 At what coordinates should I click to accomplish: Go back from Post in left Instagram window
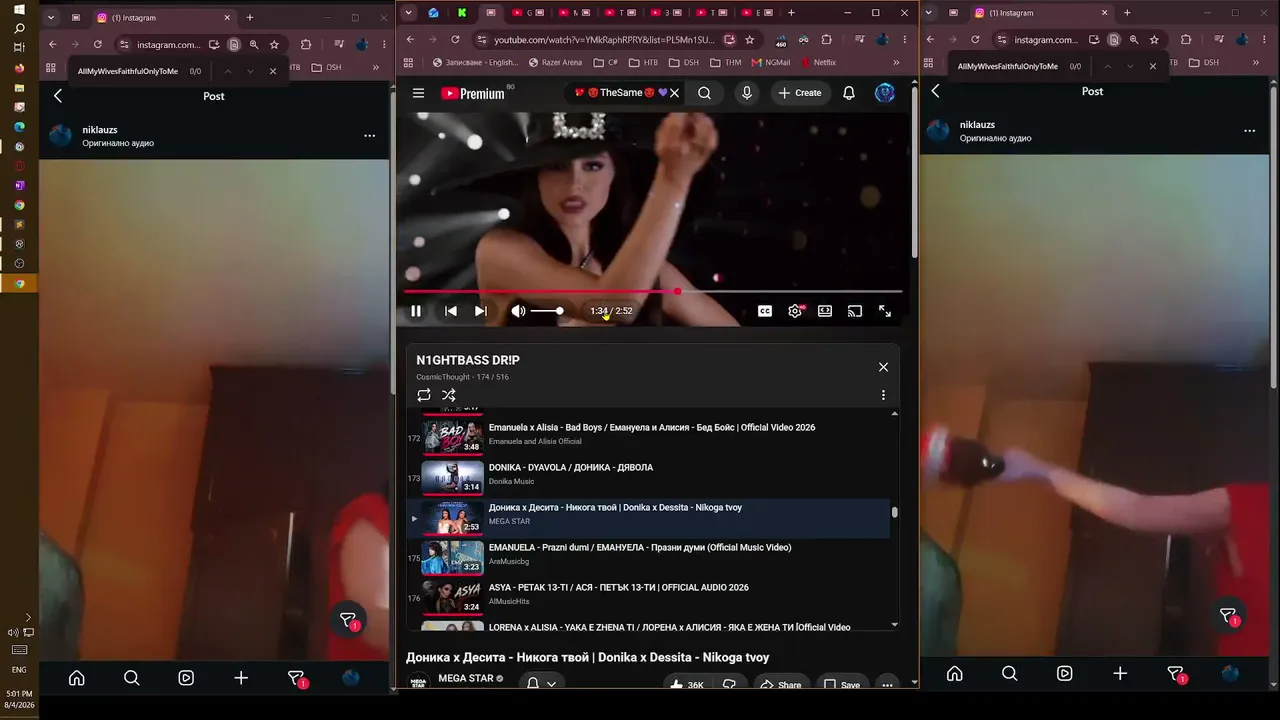click(x=58, y=96)
